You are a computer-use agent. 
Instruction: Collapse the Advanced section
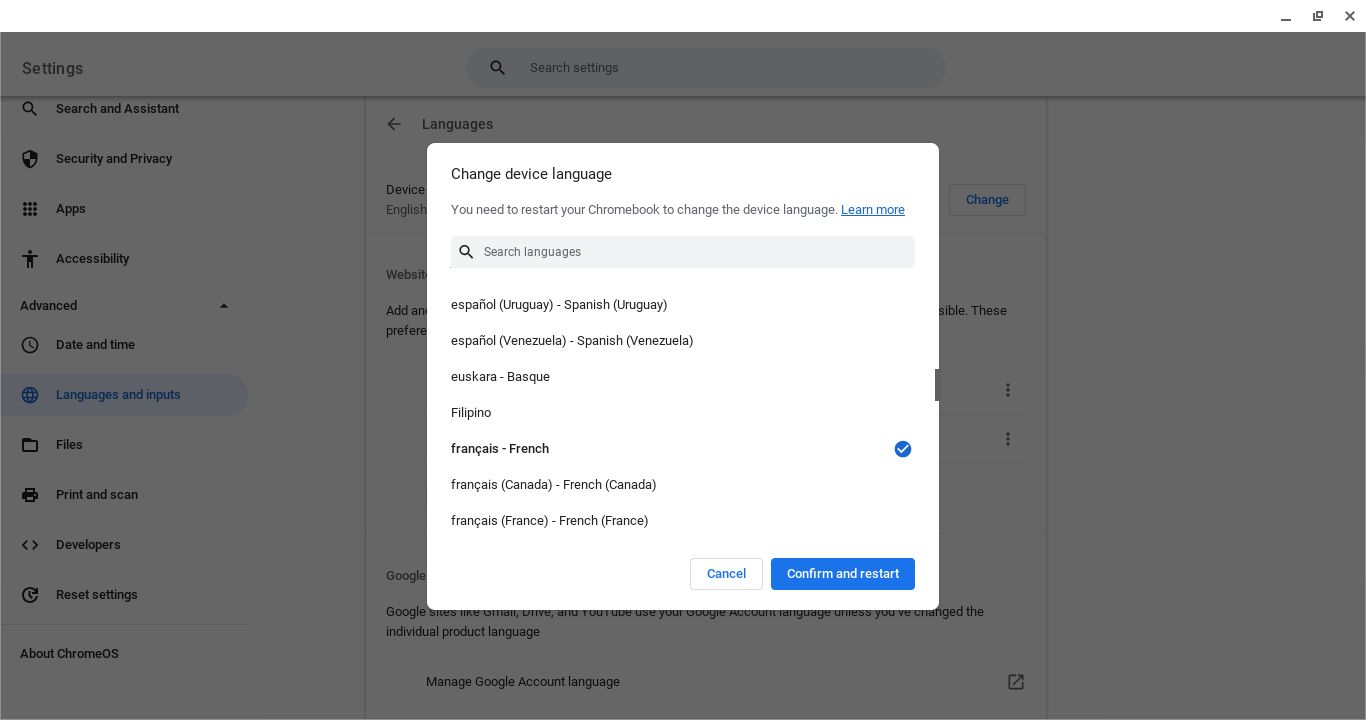pos(224,306)
